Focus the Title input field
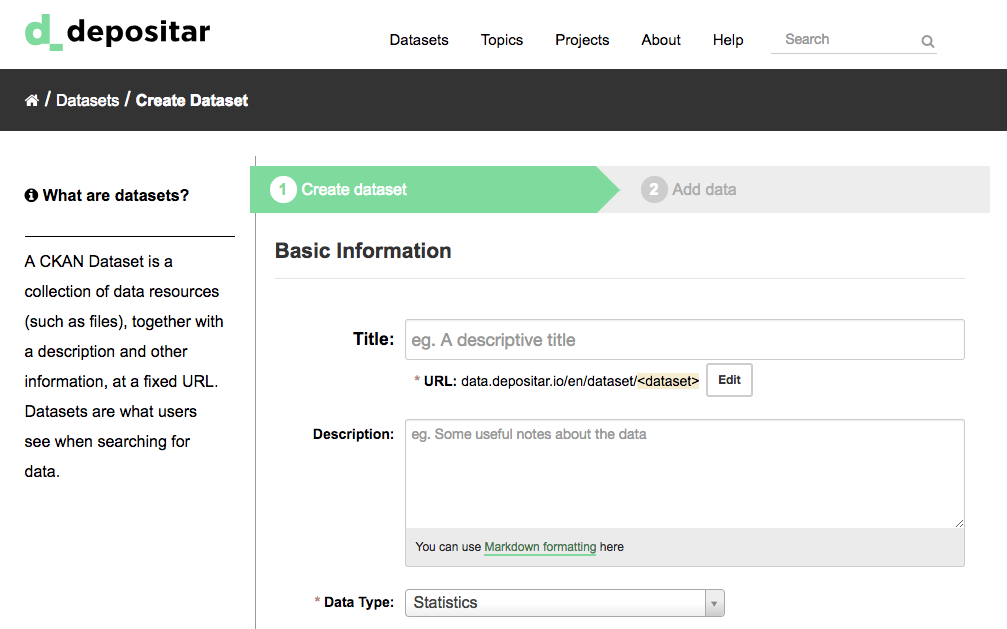1007x629 pixels. [x=685, y=339]
